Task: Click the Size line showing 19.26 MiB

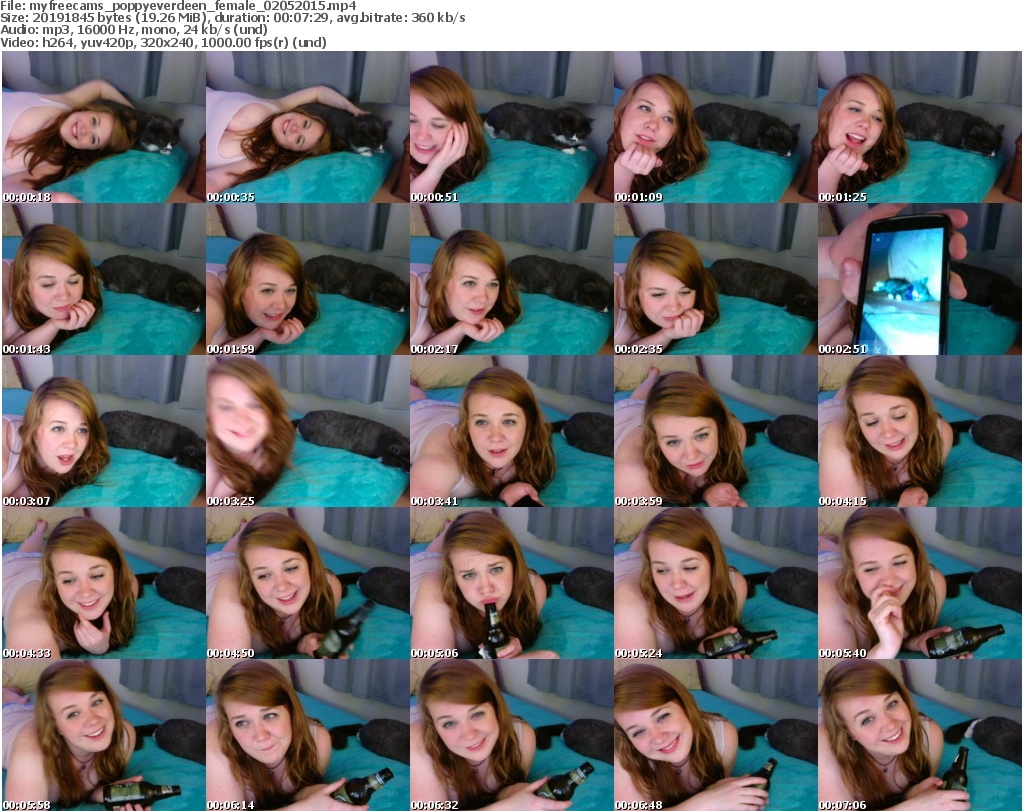Action: pos(232,18)
